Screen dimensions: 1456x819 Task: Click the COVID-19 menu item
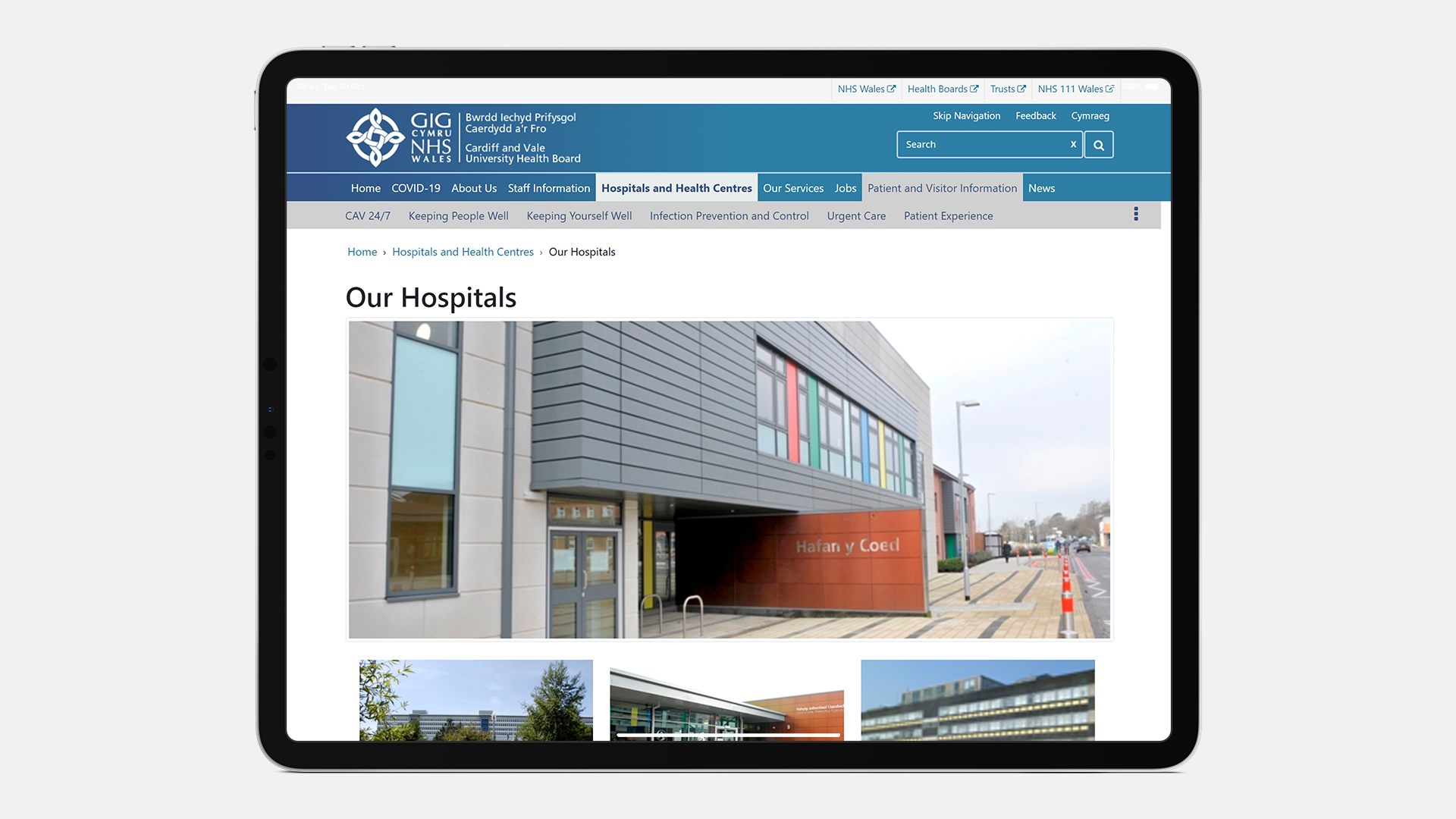415,188
